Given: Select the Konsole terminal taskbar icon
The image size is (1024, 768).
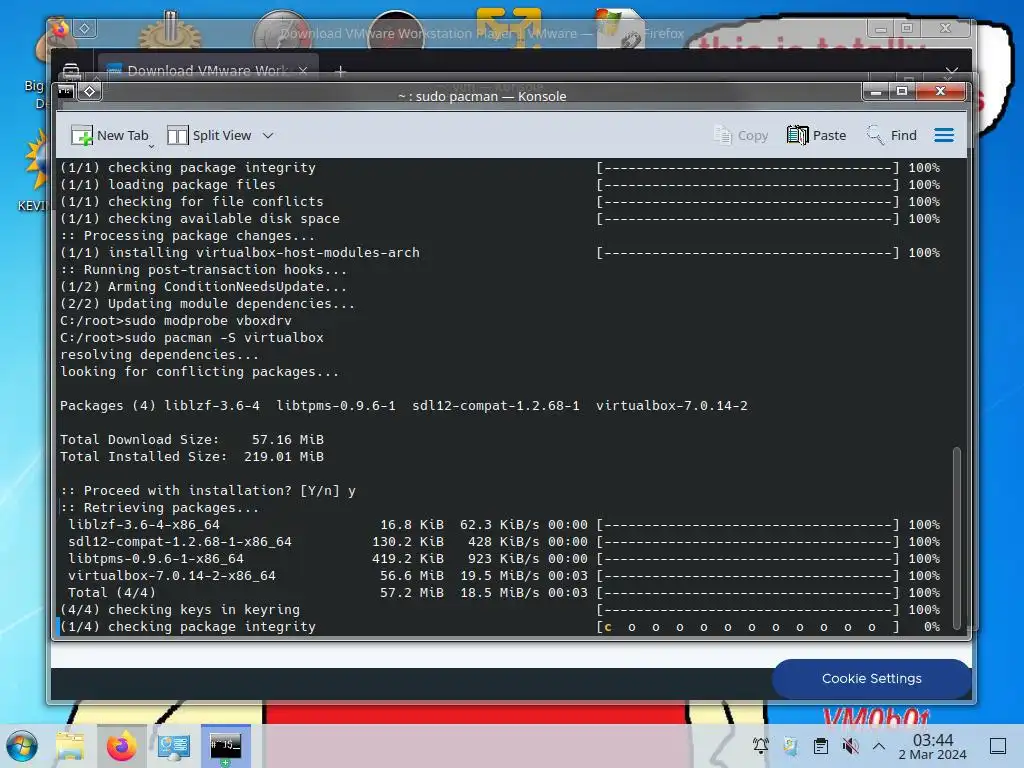Looking at the screenshot, I should point(225,746).
